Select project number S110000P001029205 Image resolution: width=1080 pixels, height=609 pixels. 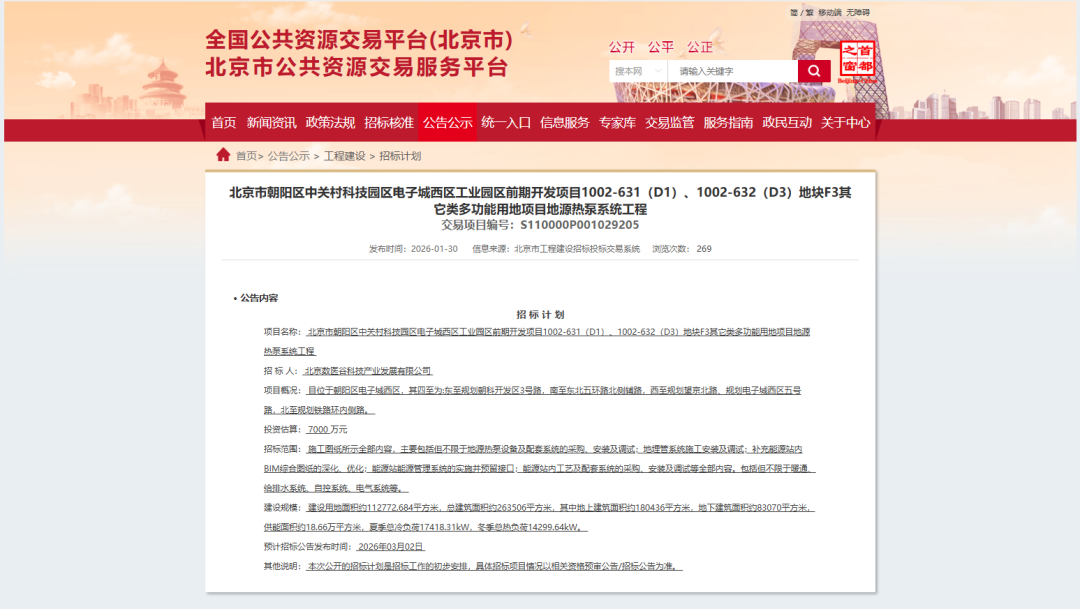pos(579,225)
